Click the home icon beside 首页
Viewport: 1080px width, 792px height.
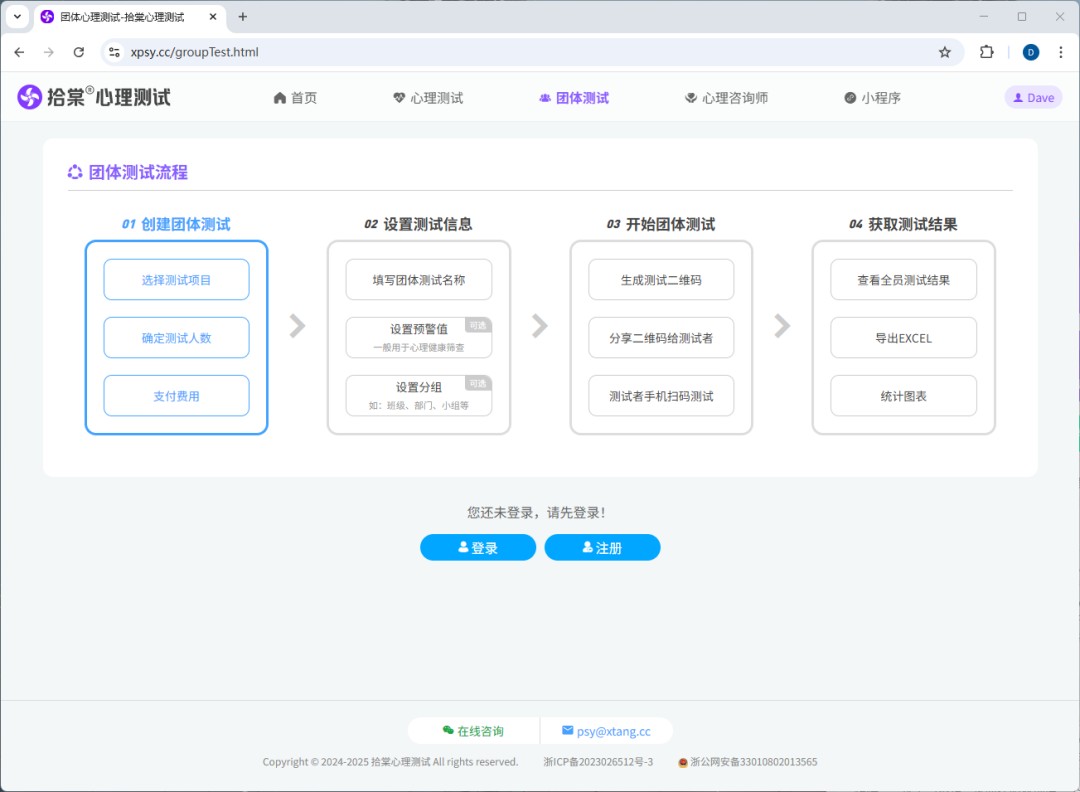click(280, 98)
